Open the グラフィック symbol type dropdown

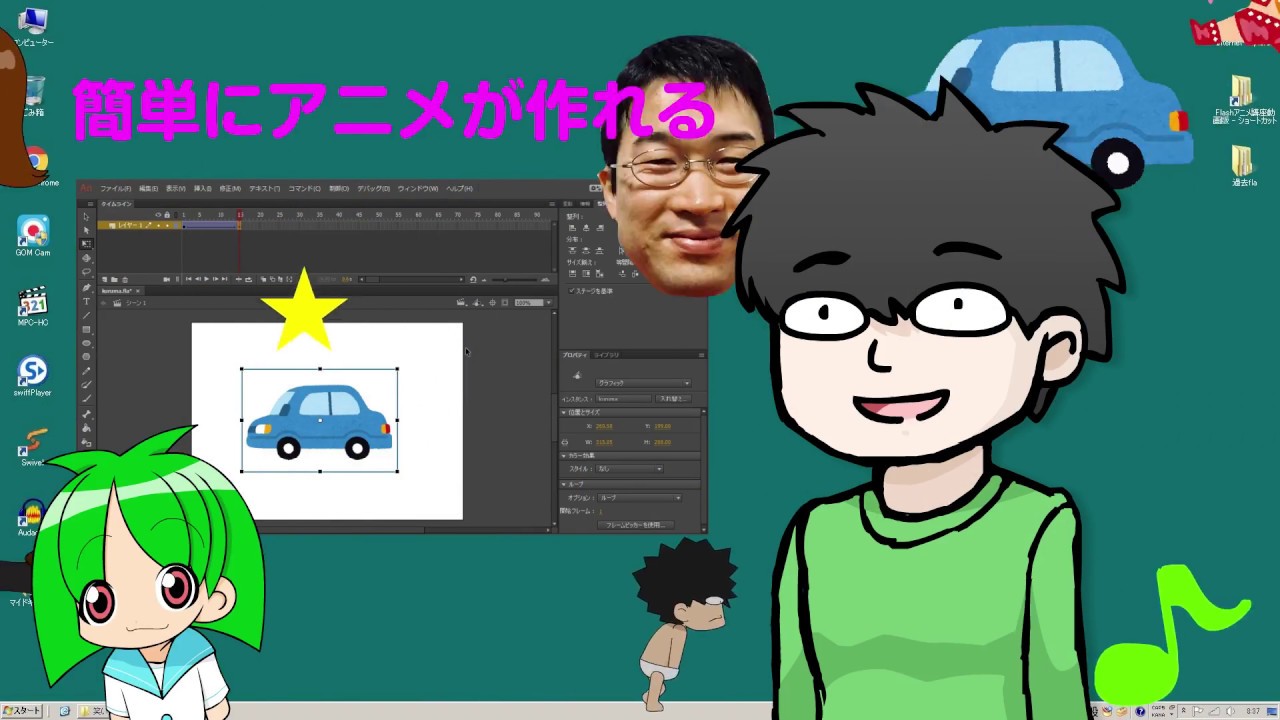tap(643, 383)
